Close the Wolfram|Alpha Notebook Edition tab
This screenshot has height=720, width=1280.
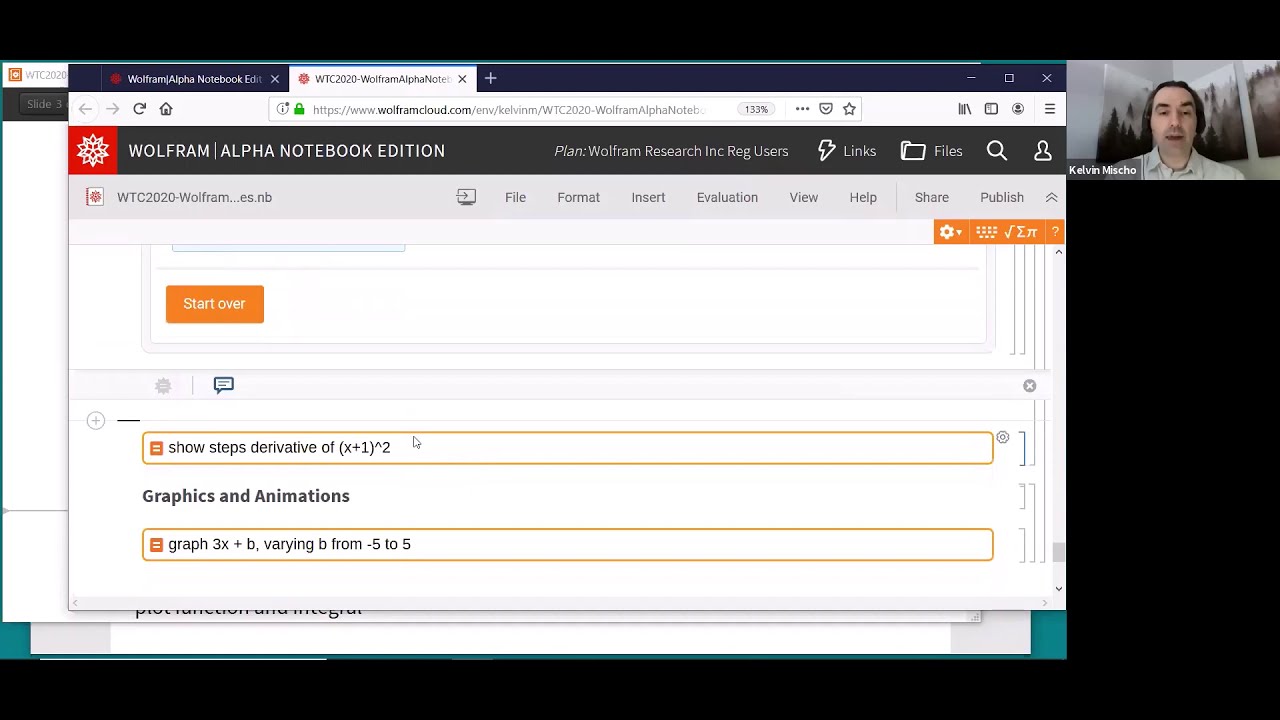click(274, 79)
